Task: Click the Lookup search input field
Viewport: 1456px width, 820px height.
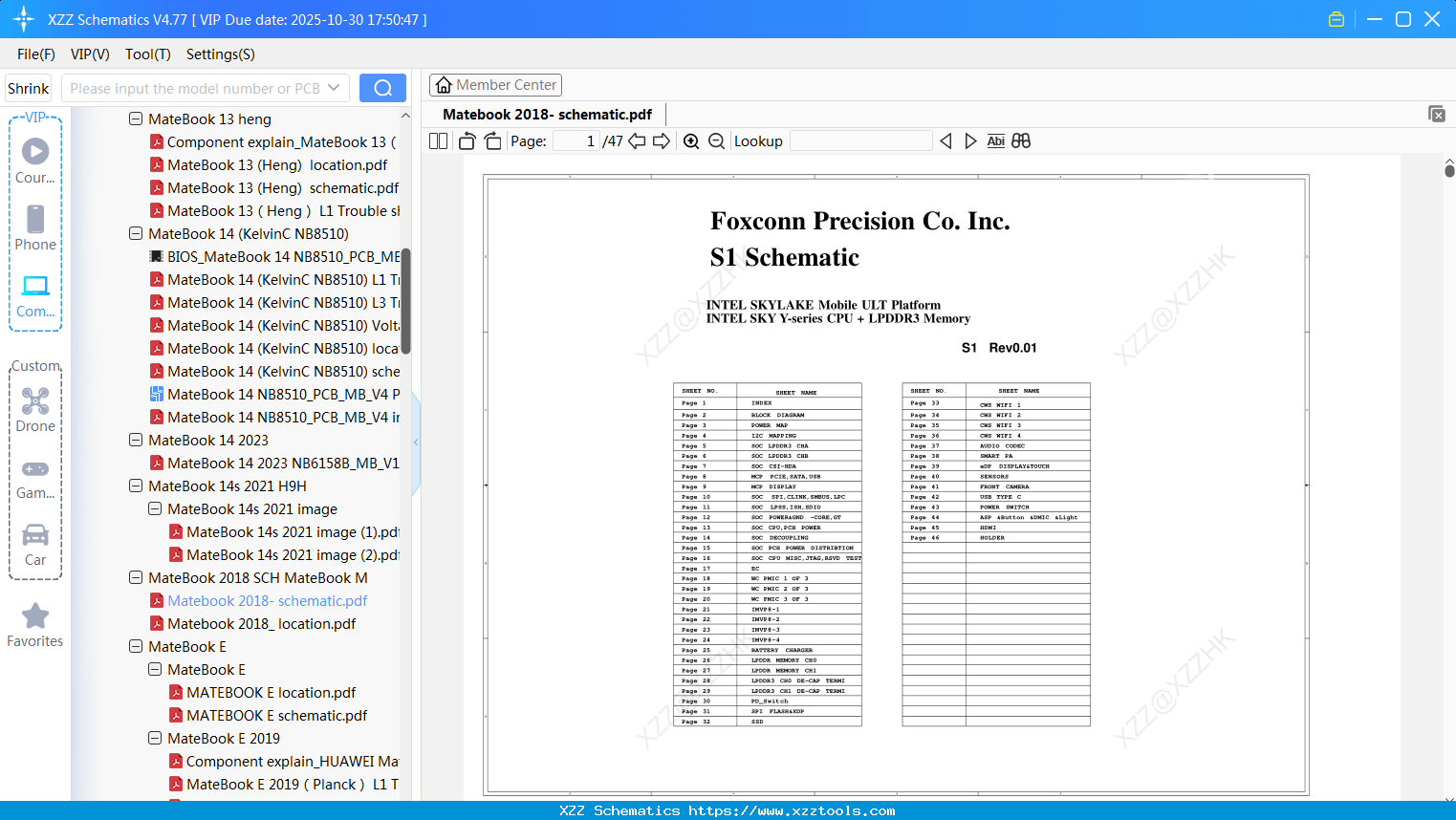Action: point(861,141)
